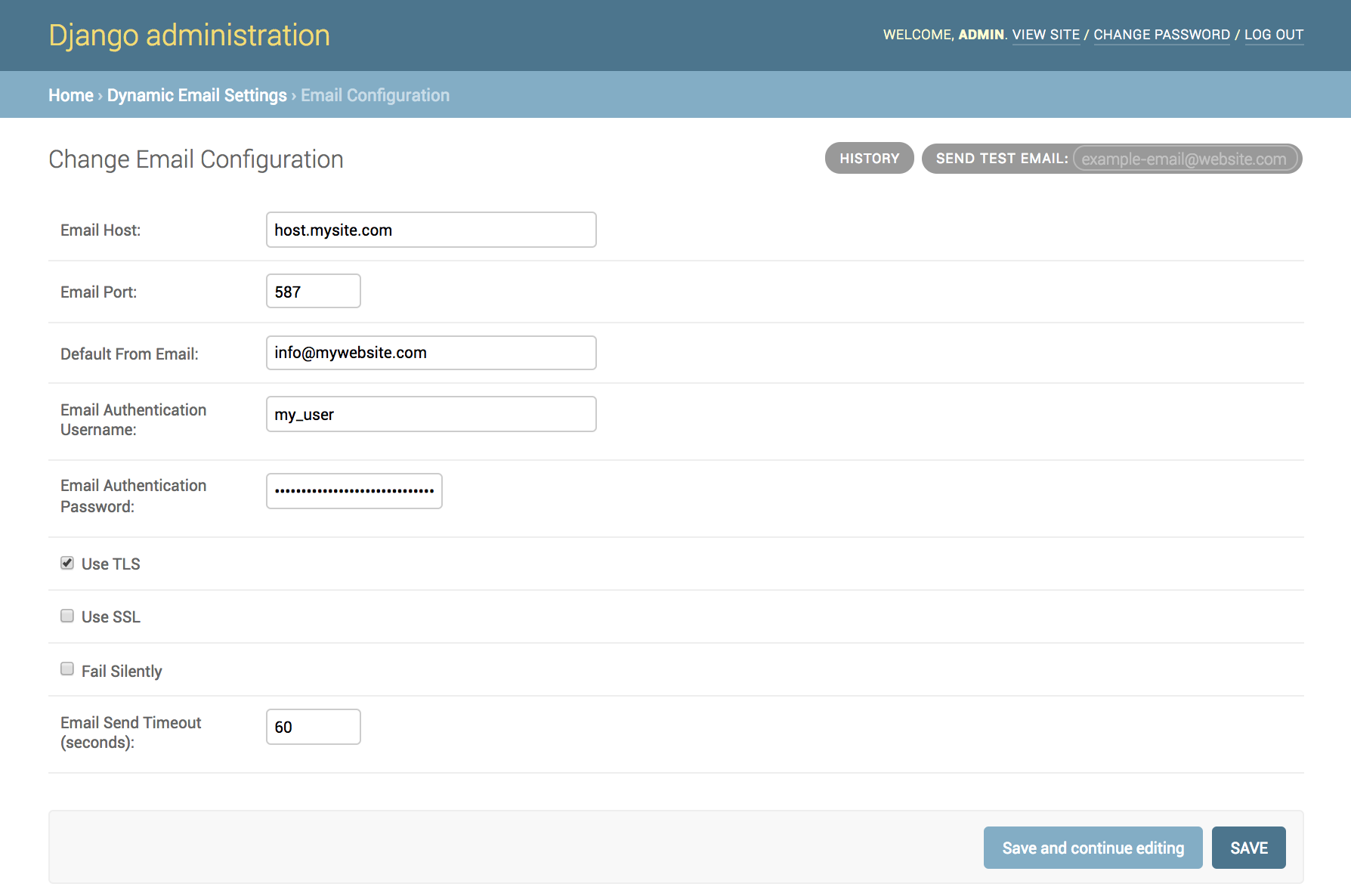Focus the Authentication Username field
Image resolution: width=1351 pixels, height=896 pixels.
click(431, 414)
